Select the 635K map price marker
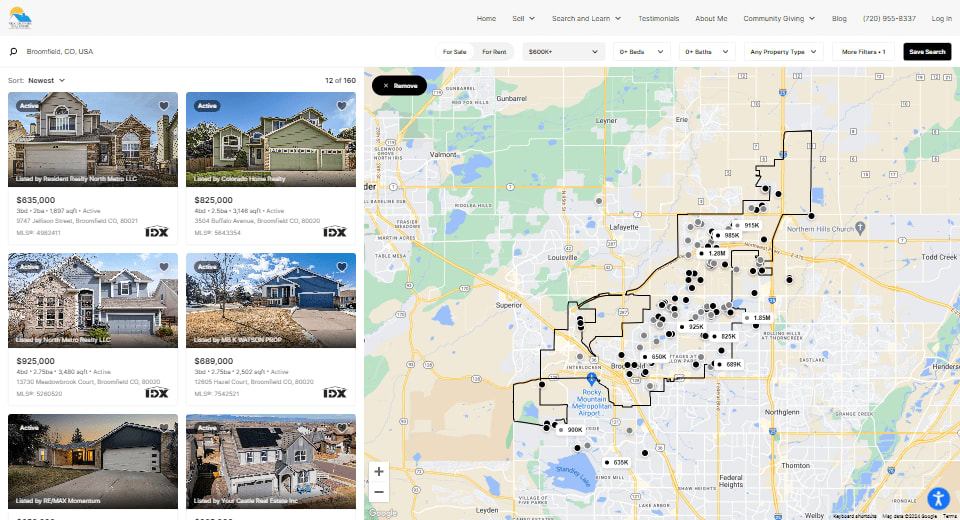Image resolution: width=960 pixels, height=520 pixels. click(617, 462)
